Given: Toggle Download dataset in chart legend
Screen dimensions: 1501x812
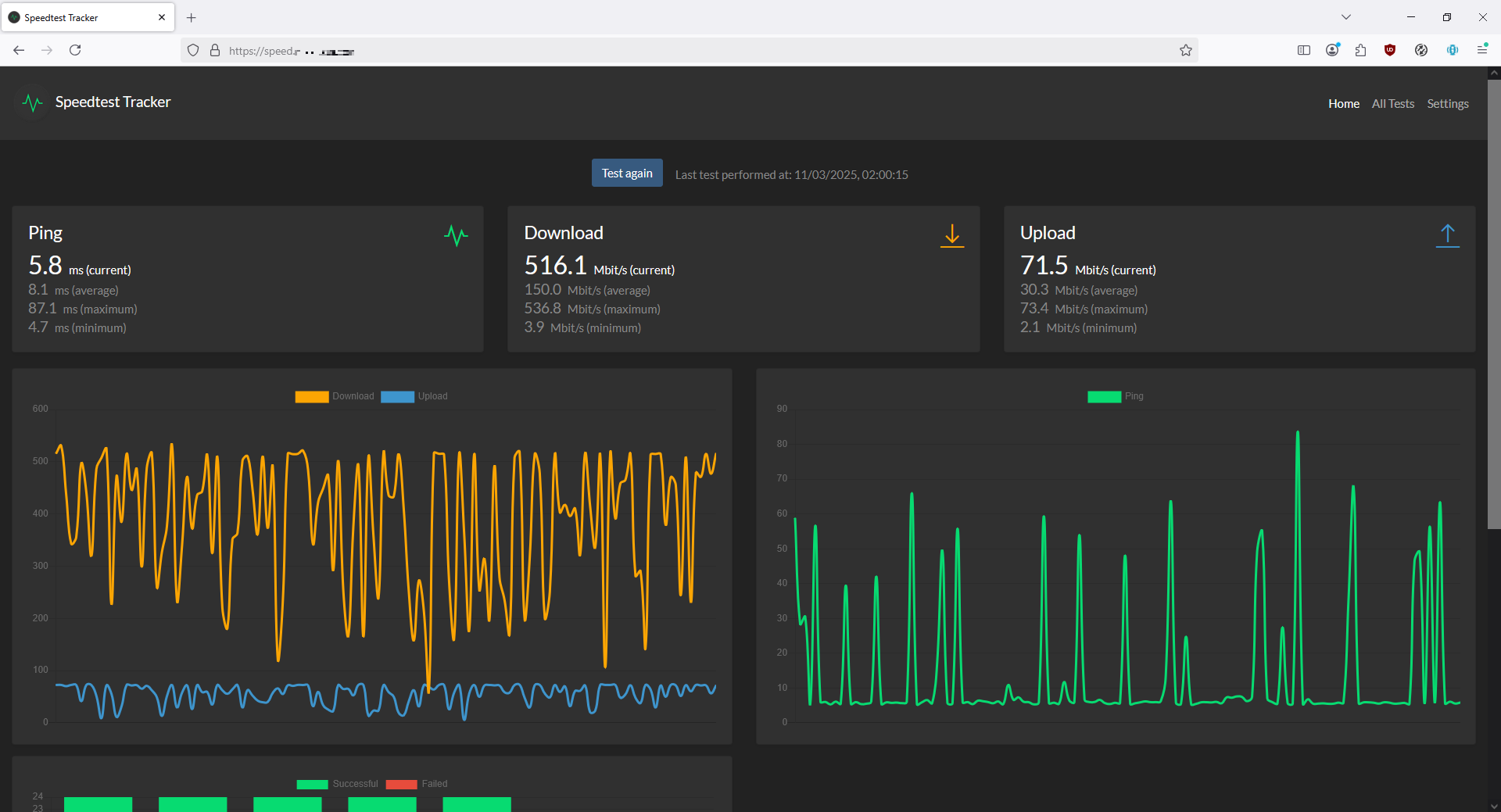Looking at the screenshot, I should 335,396.
